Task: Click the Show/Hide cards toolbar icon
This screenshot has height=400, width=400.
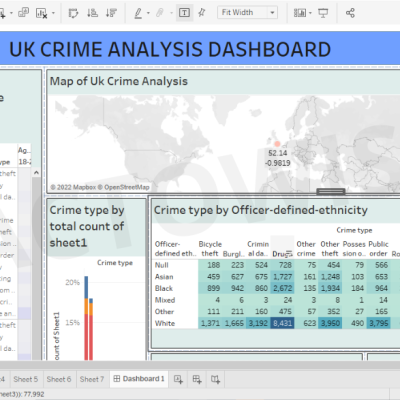Action: (300, 13)
